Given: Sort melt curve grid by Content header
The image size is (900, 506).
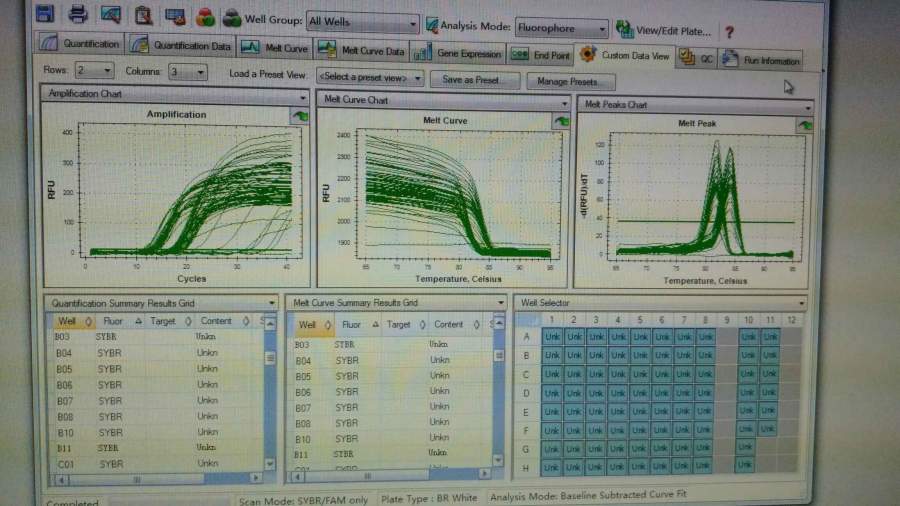Looking at the screenshot, I should [456, 325].
